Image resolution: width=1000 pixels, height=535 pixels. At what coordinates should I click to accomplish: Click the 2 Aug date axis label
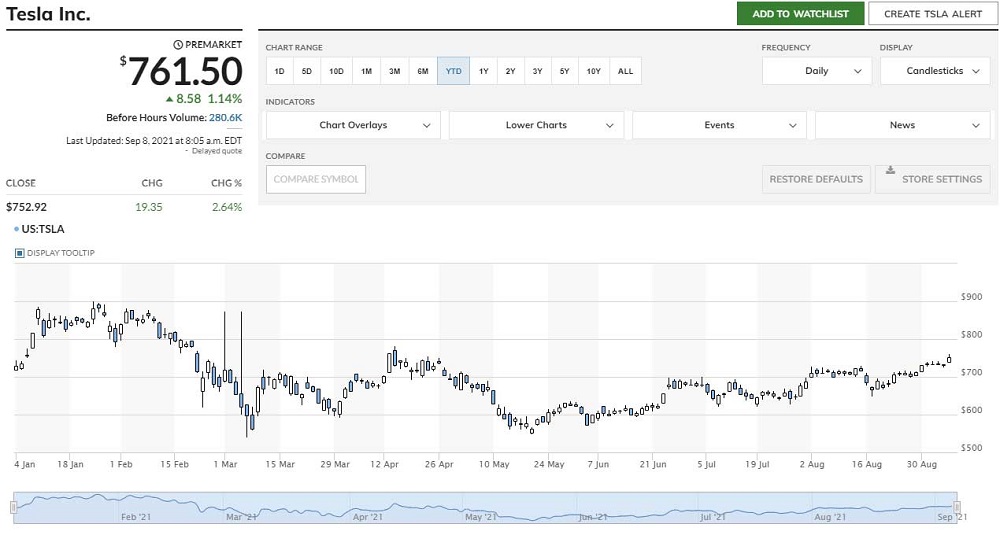click(x=811, y=464)
